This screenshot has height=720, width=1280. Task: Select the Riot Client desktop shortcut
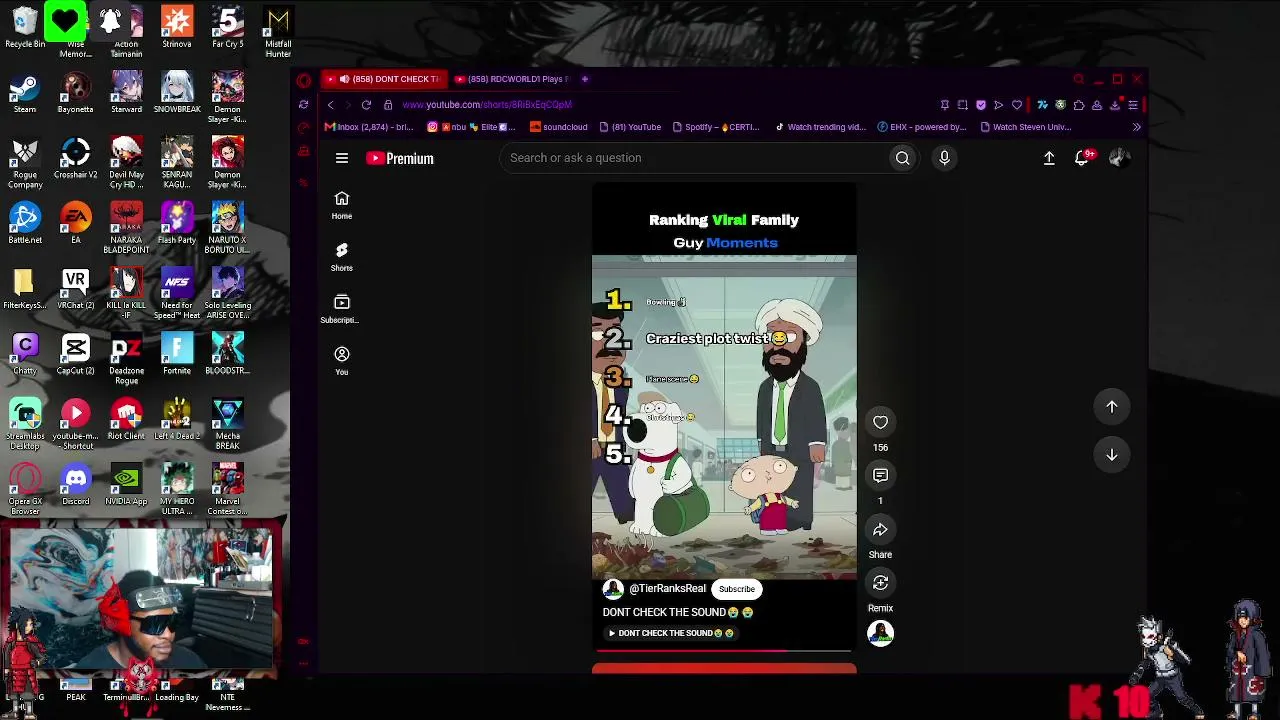pyautogui.click(x=126, y=420)
